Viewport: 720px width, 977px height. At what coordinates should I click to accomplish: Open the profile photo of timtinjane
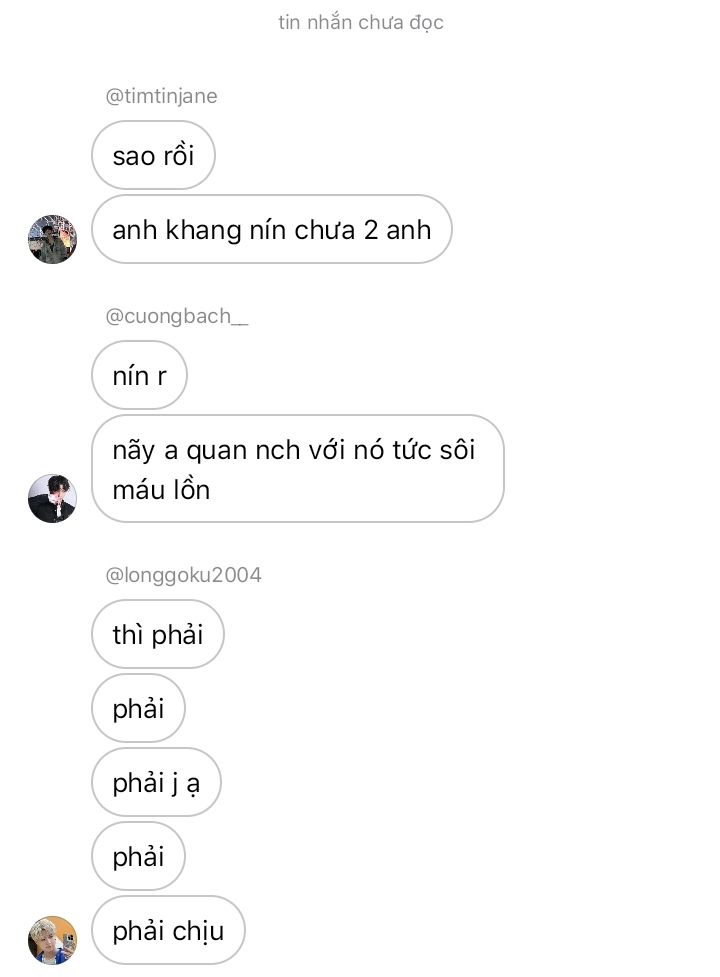click(x=52, y=239)
